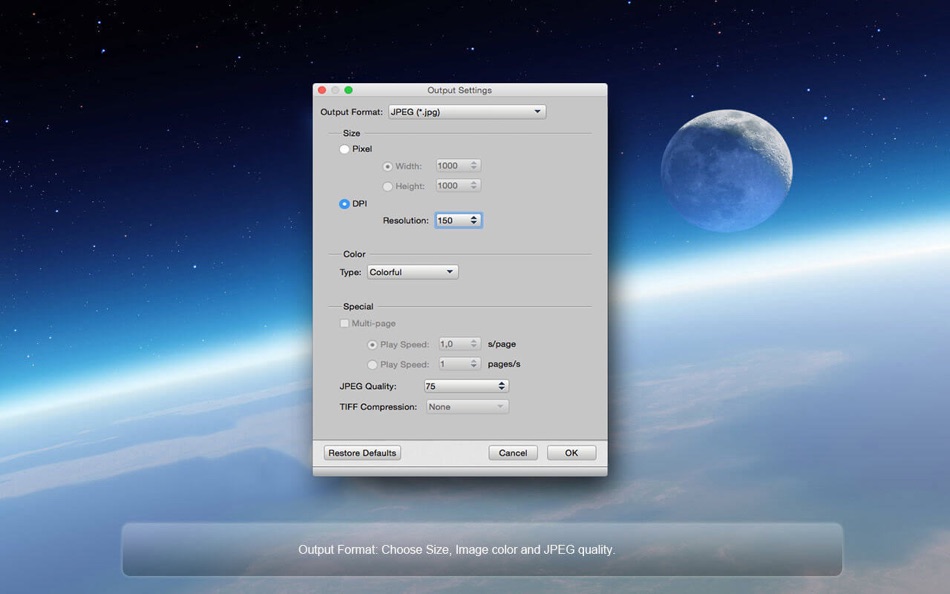950x594 pixels.
Task: Click the Cancel button
Action: (513, 453)
